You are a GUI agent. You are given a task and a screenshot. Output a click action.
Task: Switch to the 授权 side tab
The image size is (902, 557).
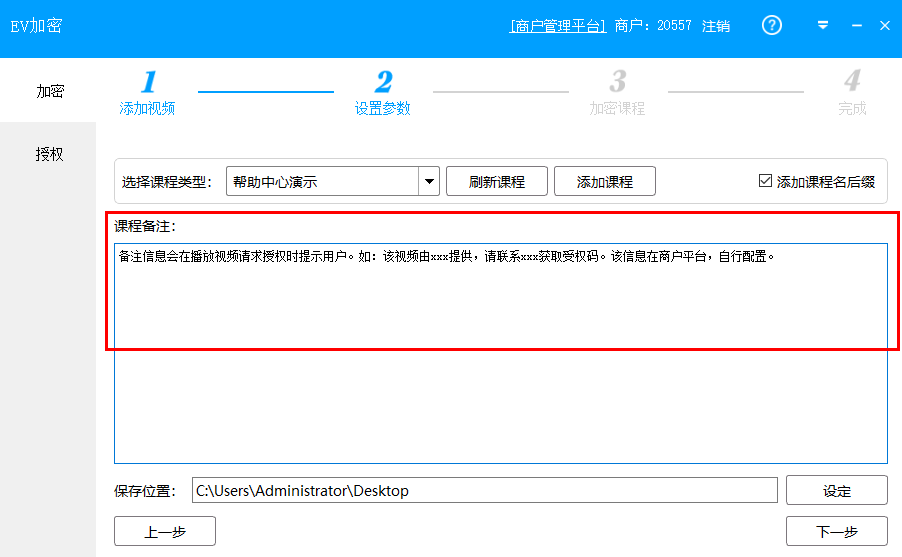[49, 154]
